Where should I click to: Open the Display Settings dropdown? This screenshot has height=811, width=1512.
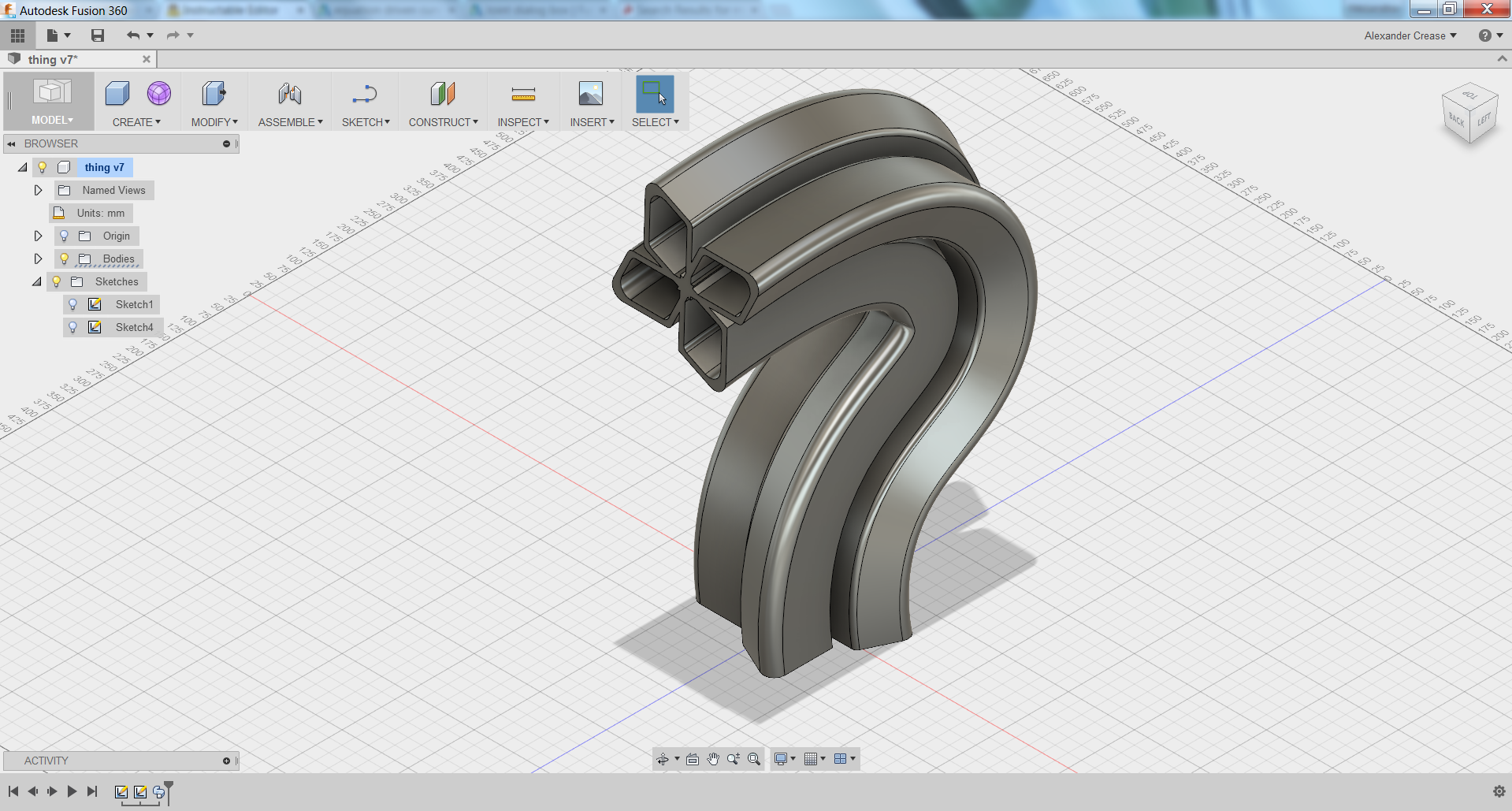click(782, 759)
